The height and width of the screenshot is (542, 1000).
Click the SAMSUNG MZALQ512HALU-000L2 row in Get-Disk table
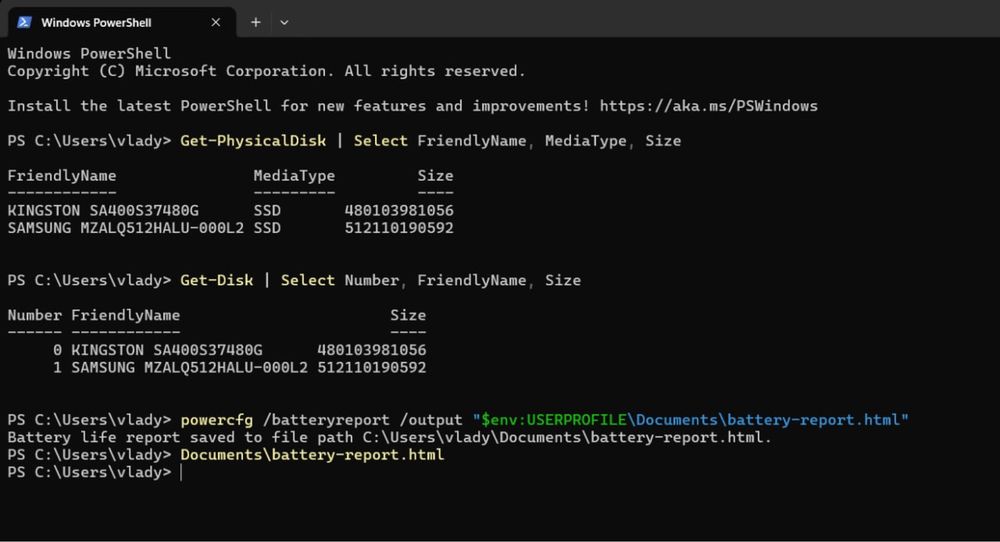[x=217, y=368]
